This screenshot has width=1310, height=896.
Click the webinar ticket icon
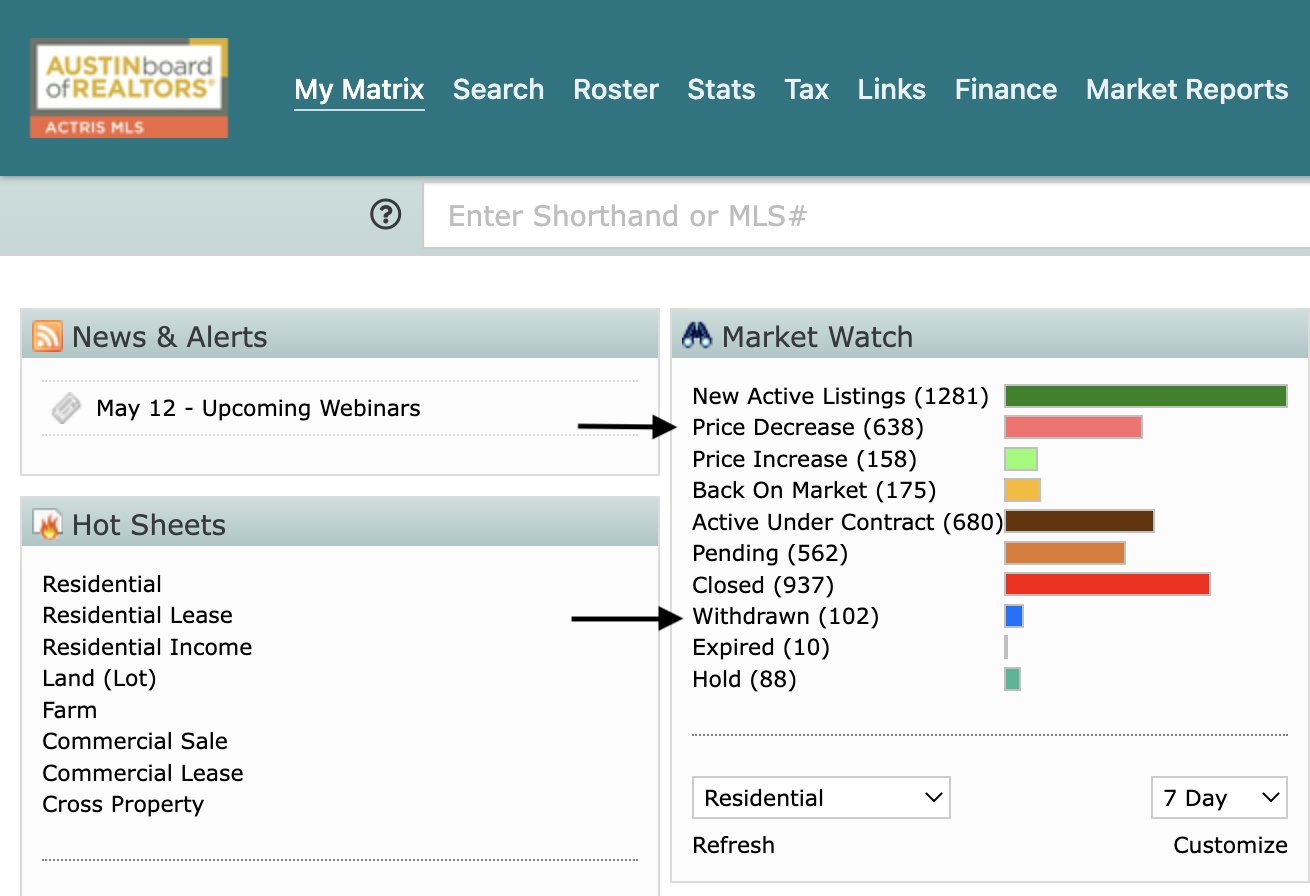point(66,408)
